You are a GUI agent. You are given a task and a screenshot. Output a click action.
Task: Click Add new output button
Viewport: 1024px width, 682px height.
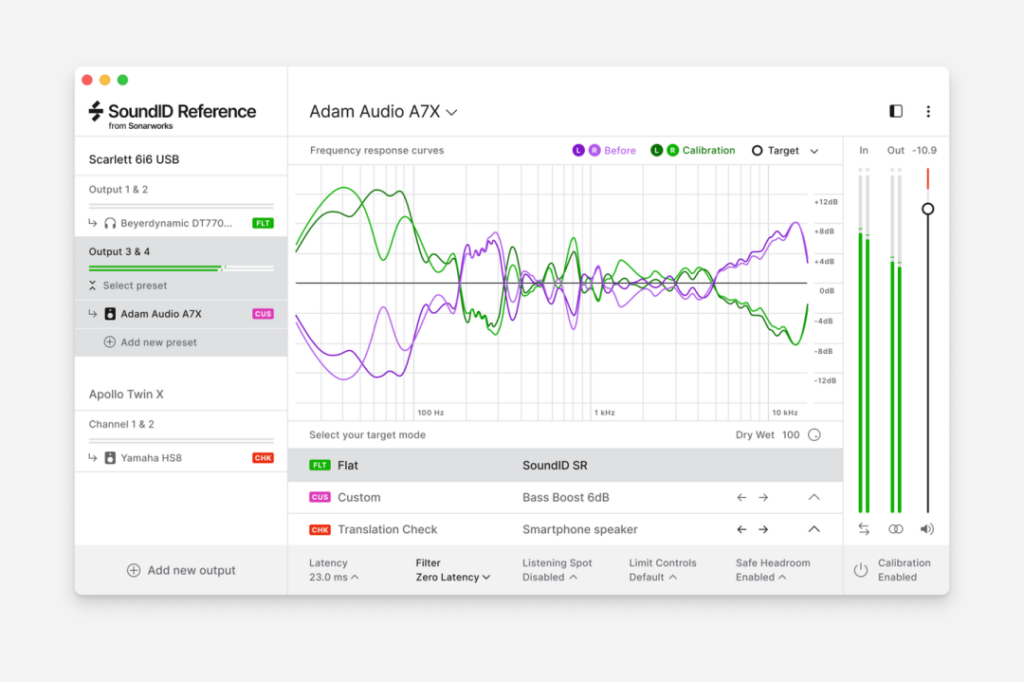tap(181, 570)
